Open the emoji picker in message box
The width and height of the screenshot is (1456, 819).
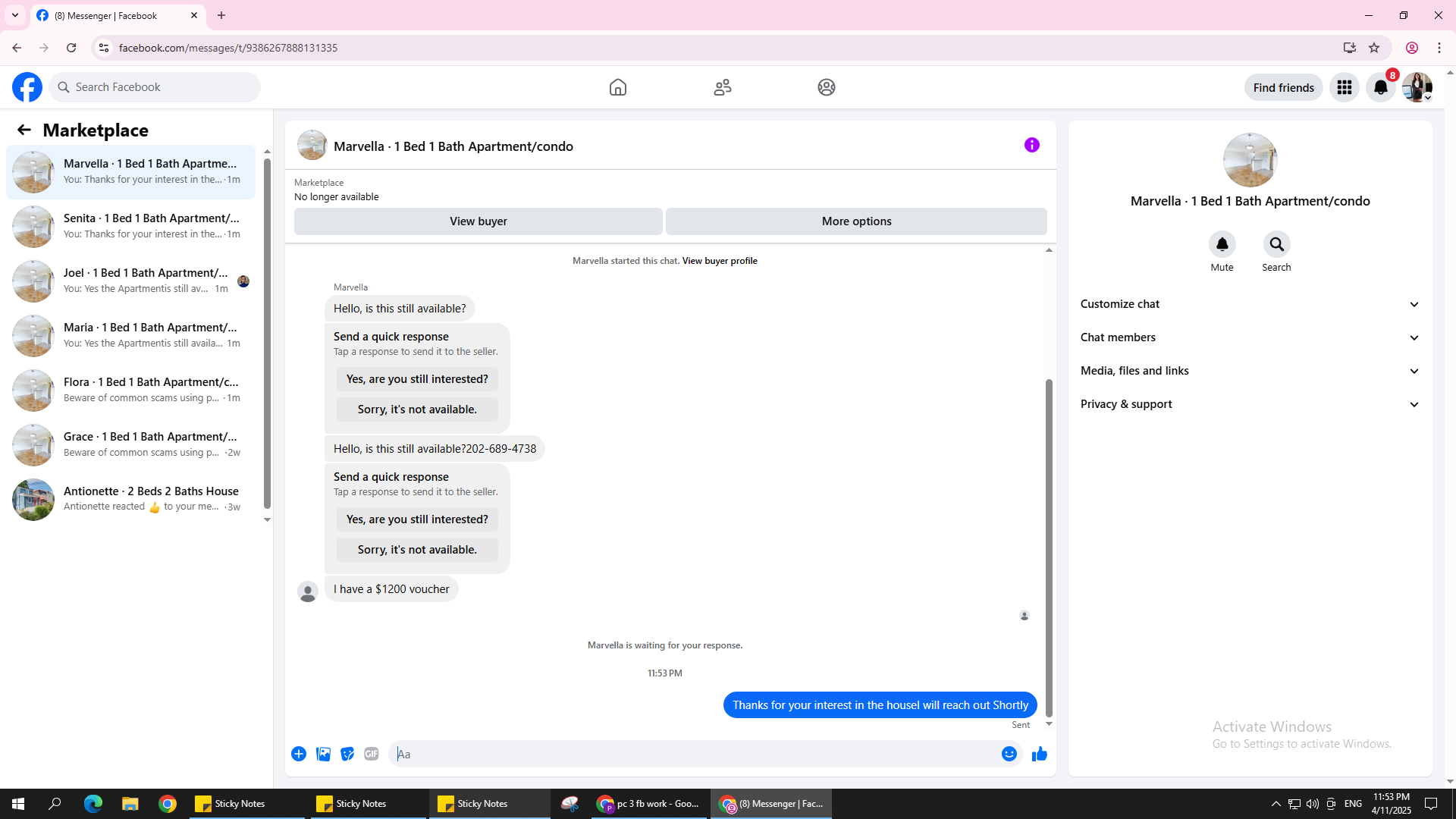point(1009,754)
